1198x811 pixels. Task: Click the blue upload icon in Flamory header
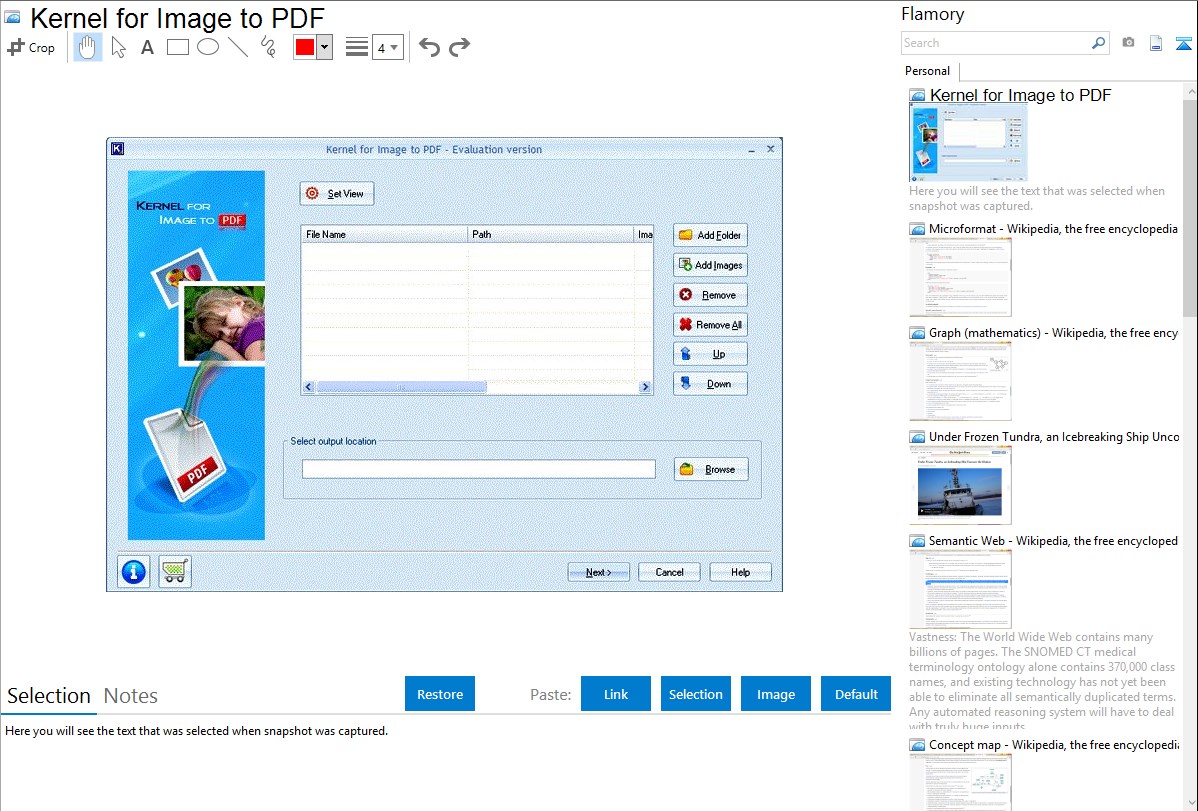point(1183,43)
